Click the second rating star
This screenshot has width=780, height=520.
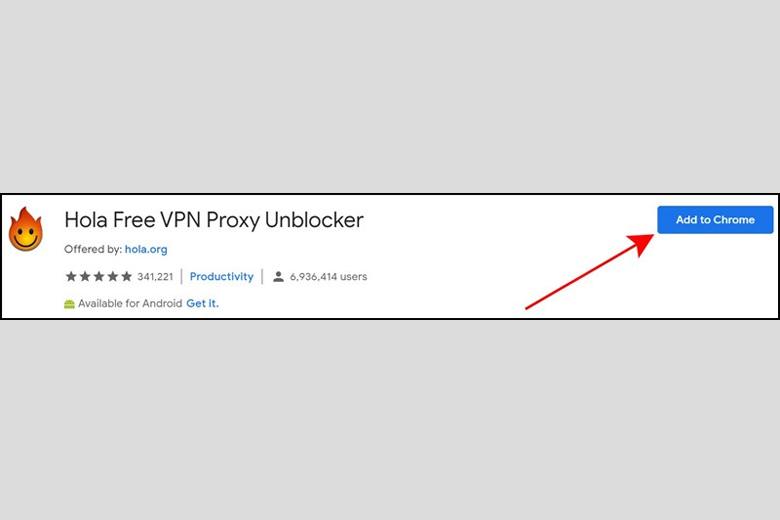coord(85,276)
